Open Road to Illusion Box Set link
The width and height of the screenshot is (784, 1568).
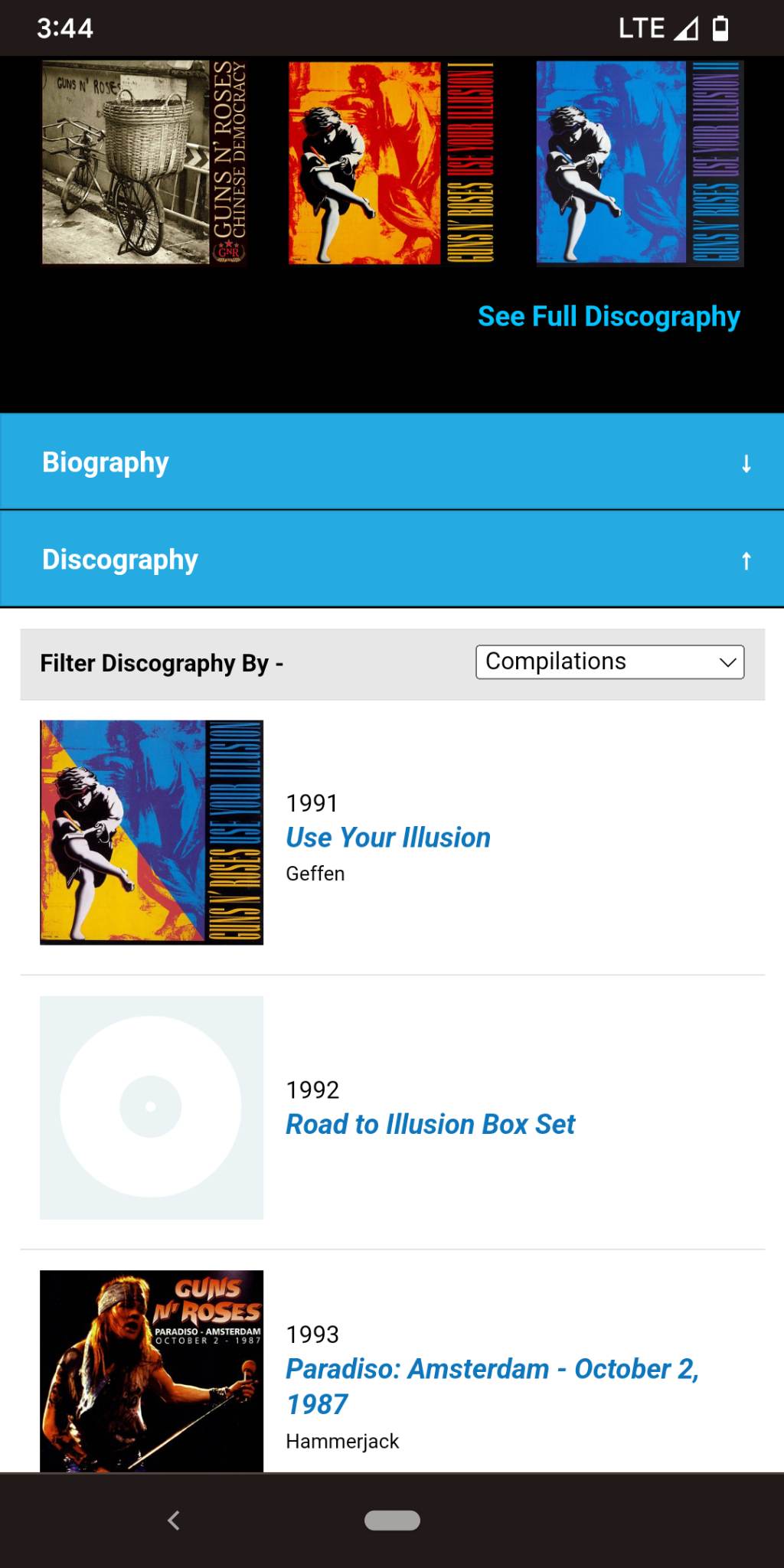[430, 1124]
